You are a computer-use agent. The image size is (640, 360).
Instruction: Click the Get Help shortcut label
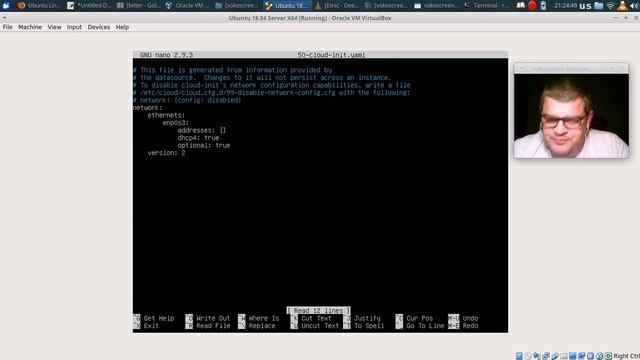[x=159, y=318]
